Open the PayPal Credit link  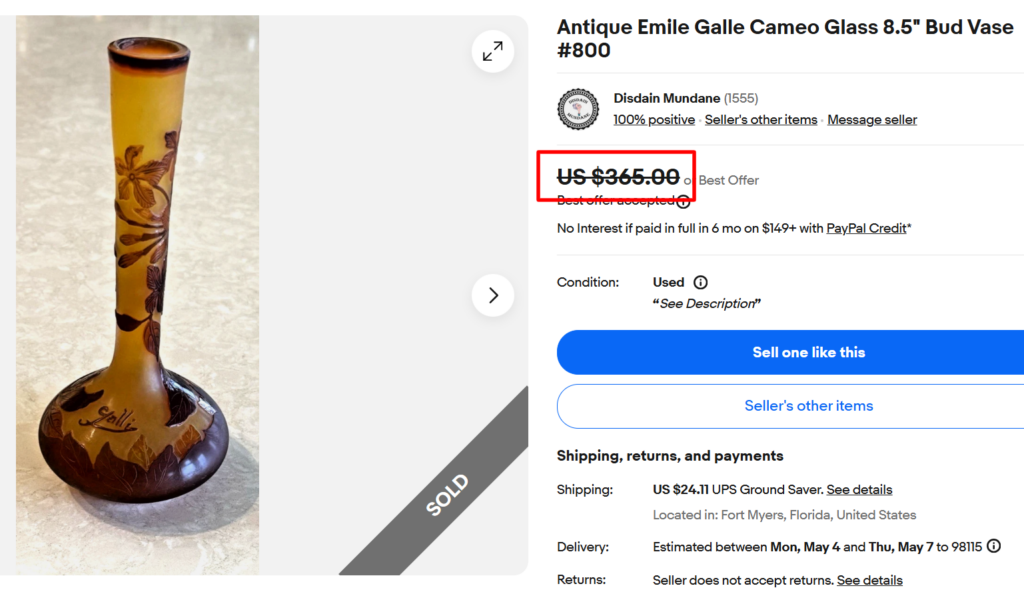866,228
